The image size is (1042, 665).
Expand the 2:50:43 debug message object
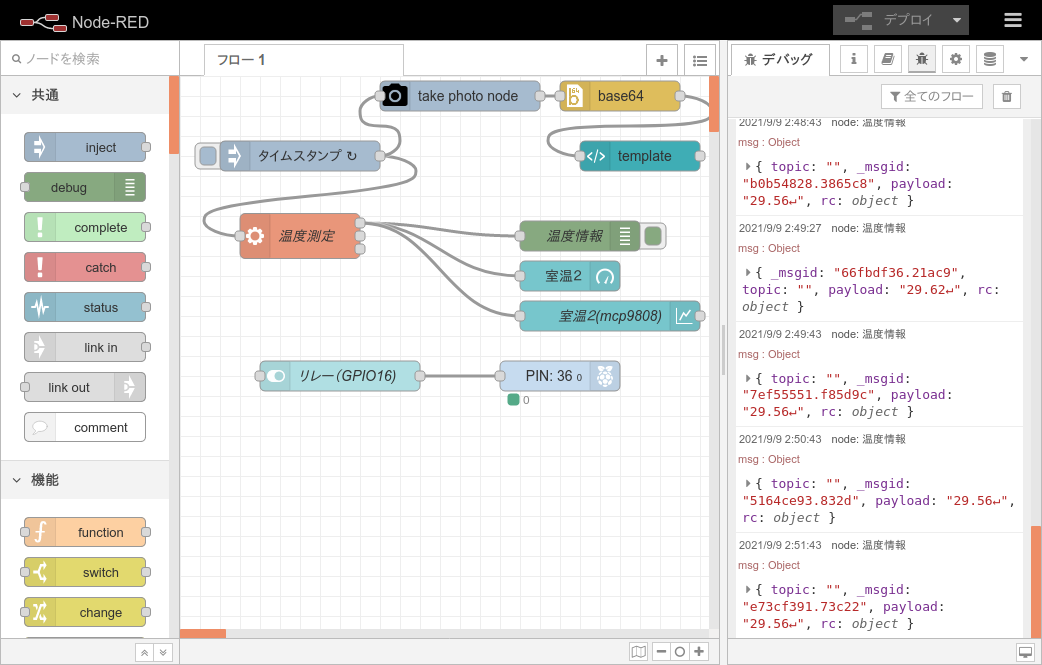(x=748, y=483)
